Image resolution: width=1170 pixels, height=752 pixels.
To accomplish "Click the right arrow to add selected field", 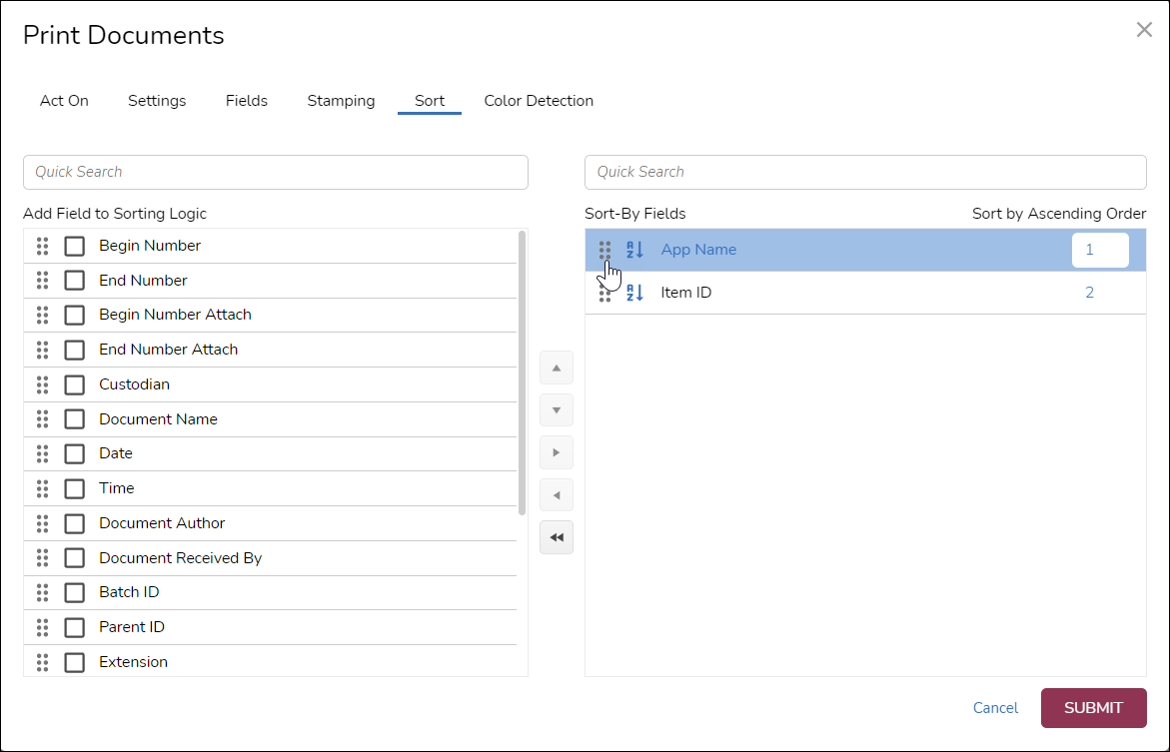I will pos(556,452).
